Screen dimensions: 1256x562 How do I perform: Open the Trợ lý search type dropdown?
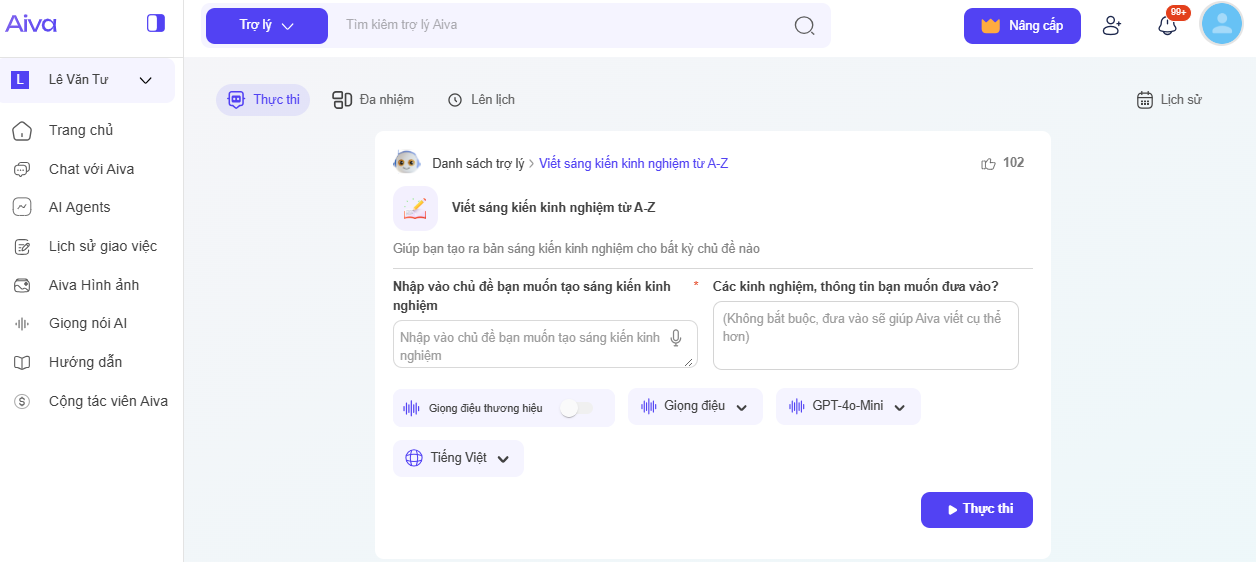point(266,26)
